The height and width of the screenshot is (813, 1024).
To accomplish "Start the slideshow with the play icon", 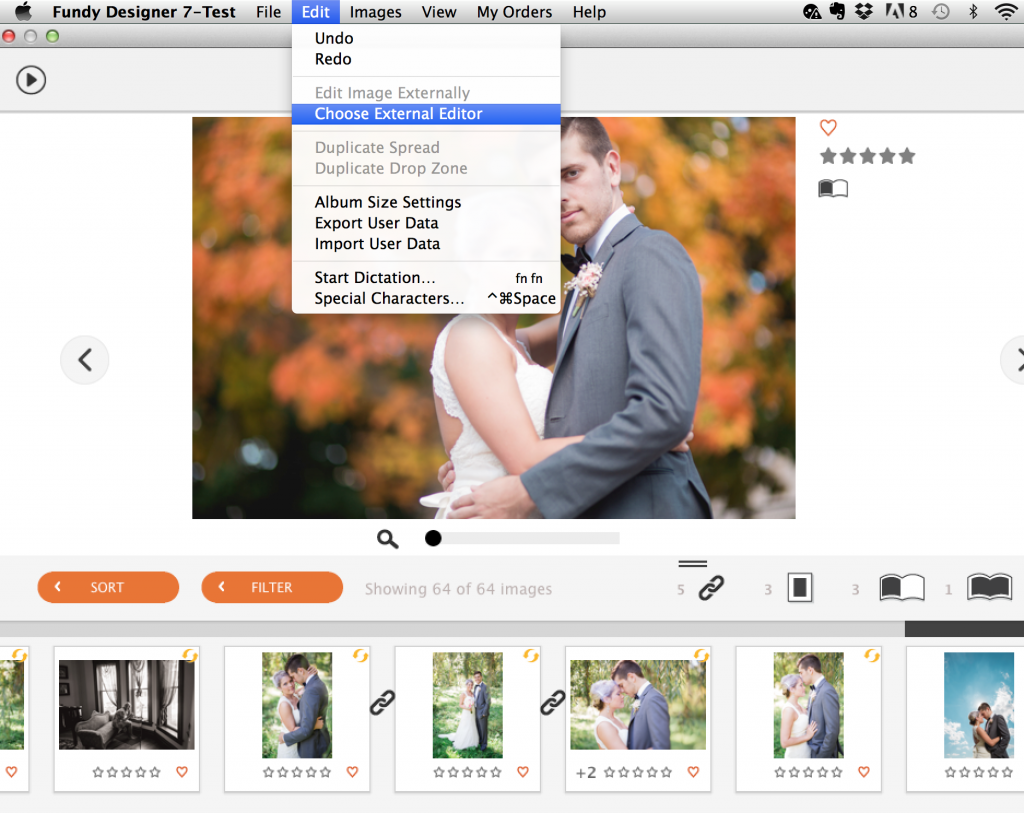I will 31,80.
